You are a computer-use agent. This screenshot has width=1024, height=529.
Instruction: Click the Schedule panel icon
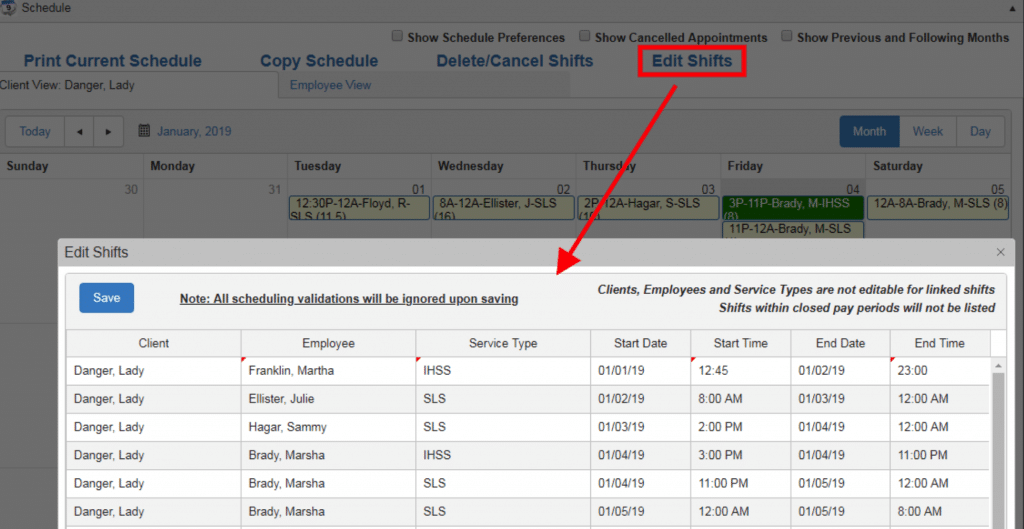9,8
